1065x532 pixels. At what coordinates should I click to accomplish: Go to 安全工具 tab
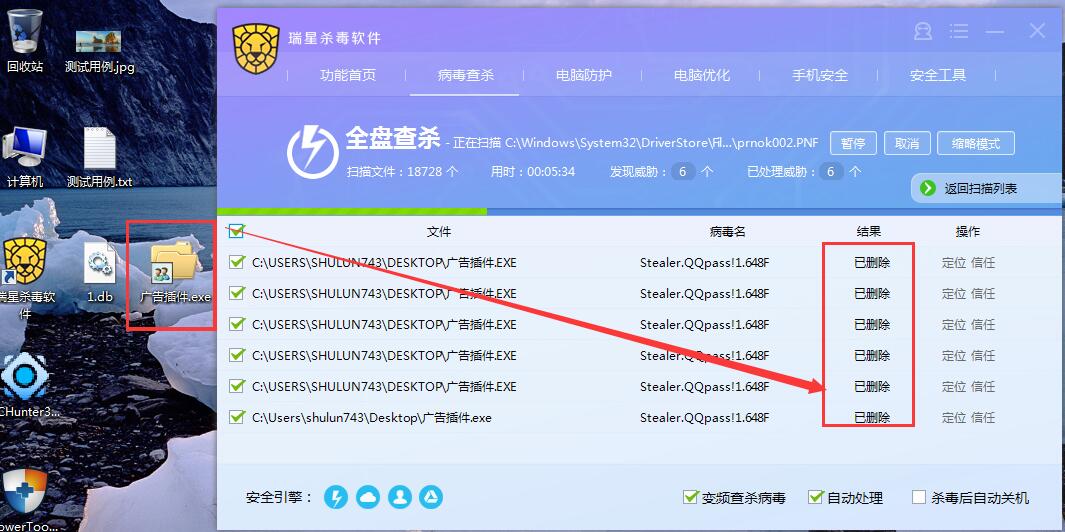(938, 75)
